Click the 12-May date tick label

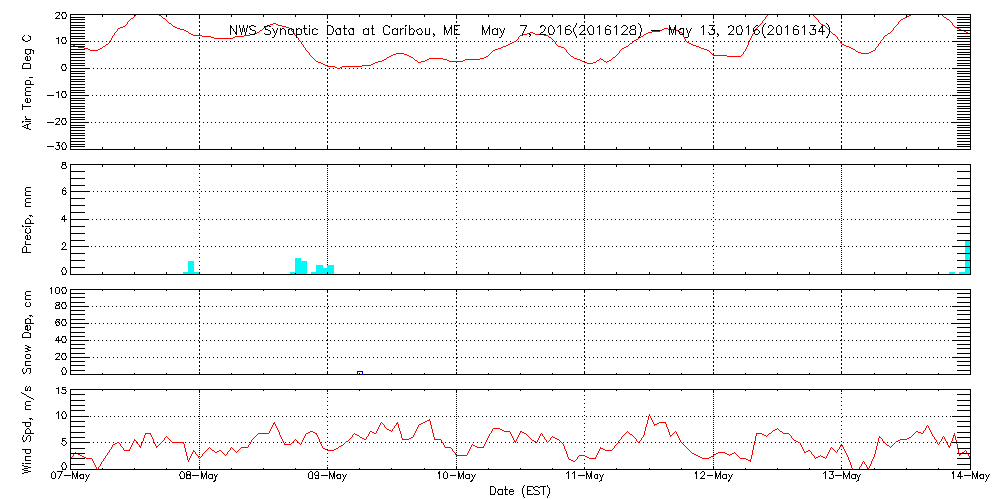712,476
